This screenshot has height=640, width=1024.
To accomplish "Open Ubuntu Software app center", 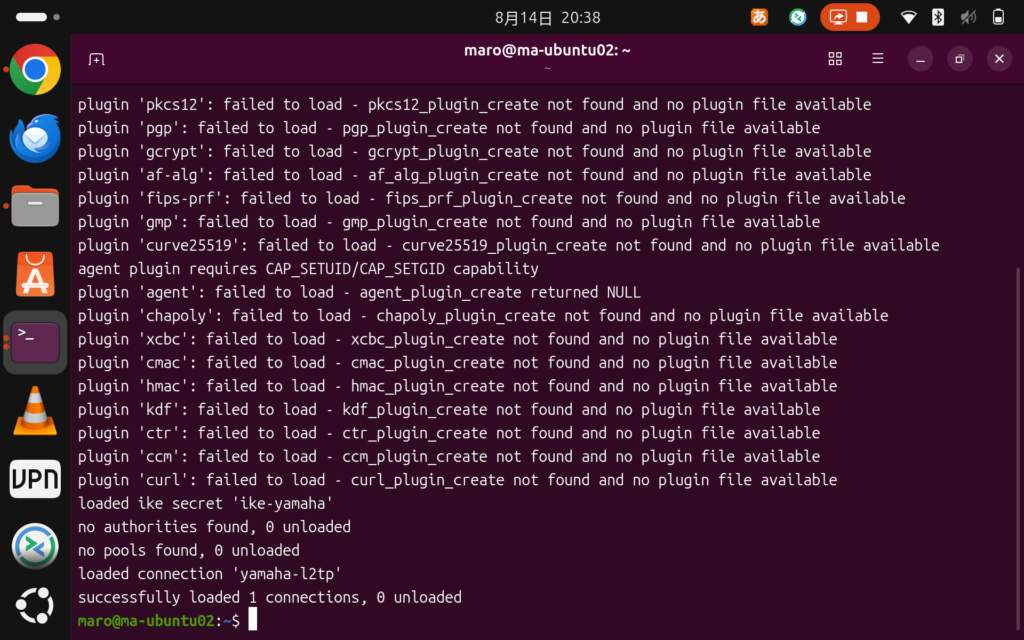I will [x=35, y=274].
